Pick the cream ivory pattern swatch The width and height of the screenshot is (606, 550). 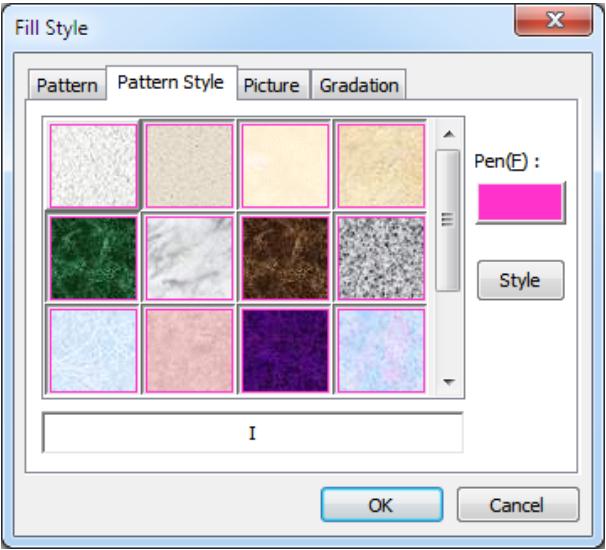click(x=284, y=166)
